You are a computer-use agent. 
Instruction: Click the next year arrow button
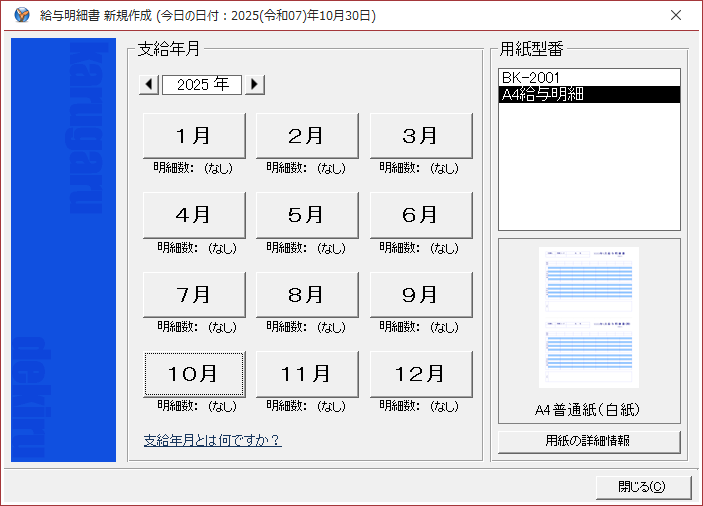tap(255, 85)
